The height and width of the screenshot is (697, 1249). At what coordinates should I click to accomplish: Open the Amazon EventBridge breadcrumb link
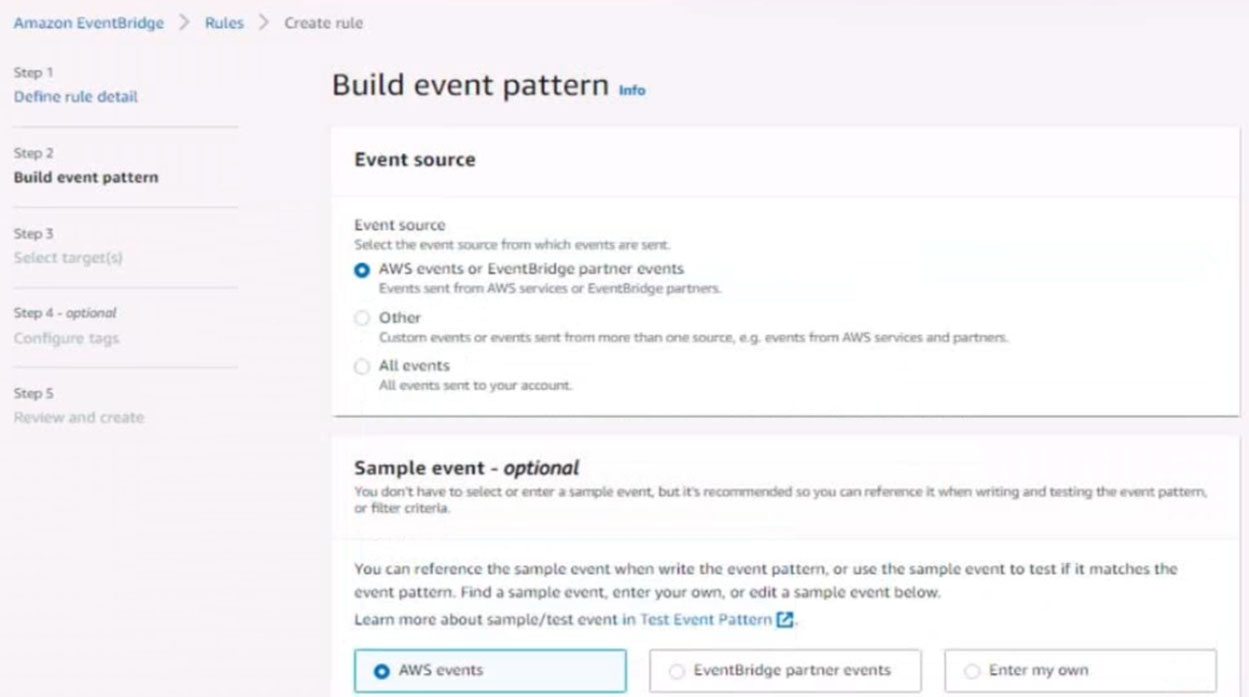pyautogui.click(x=88, y=23)
